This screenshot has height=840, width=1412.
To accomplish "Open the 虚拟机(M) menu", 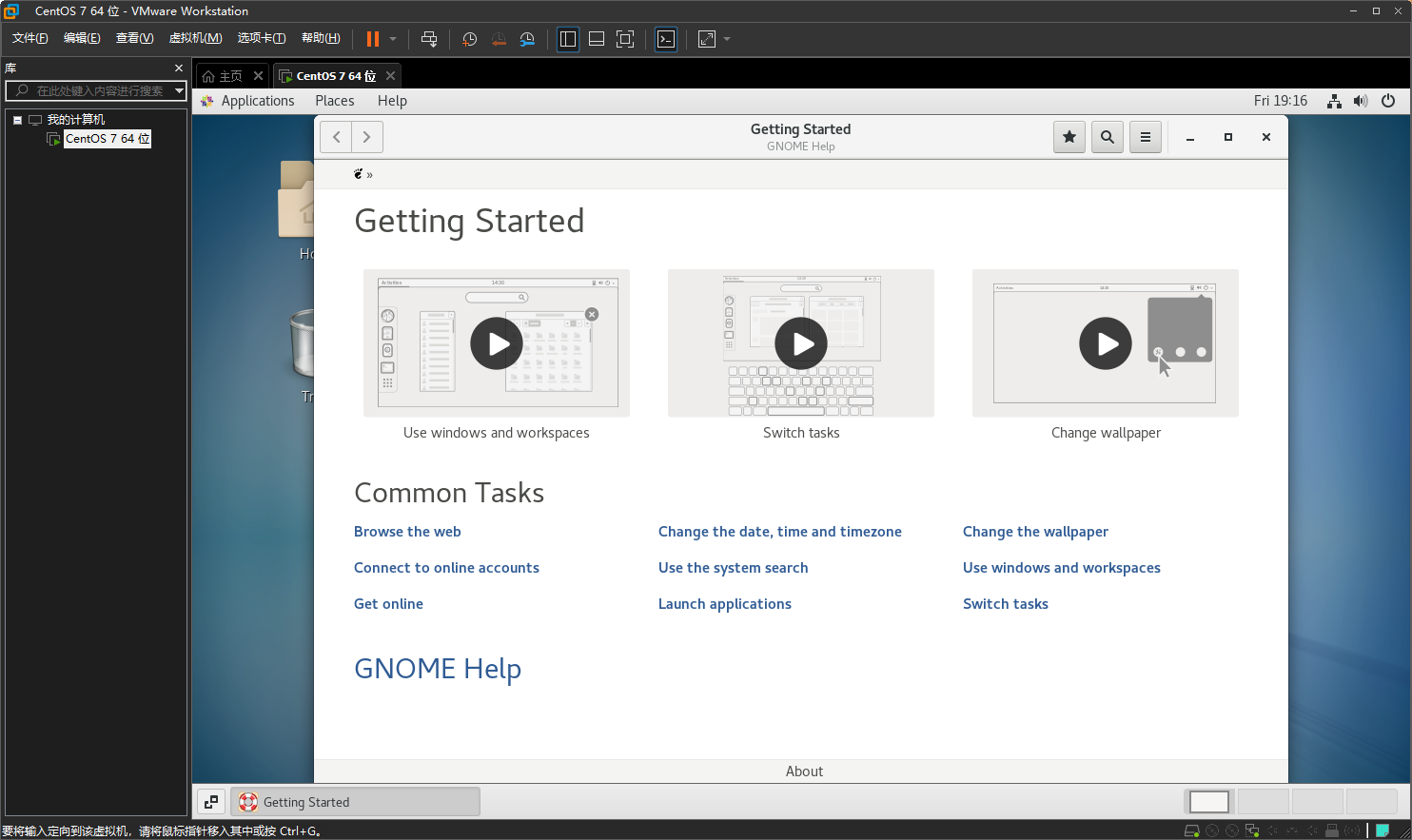I will (195, 38).
